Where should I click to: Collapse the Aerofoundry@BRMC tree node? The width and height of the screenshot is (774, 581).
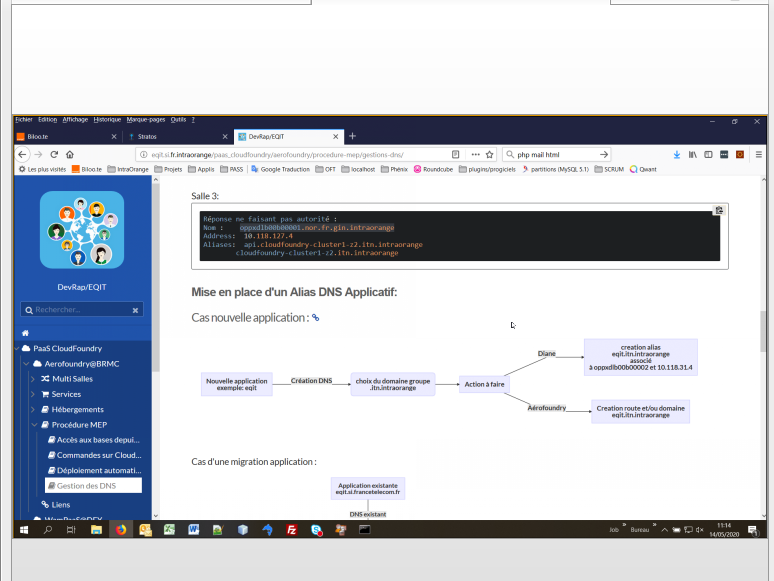click(24, 364)
